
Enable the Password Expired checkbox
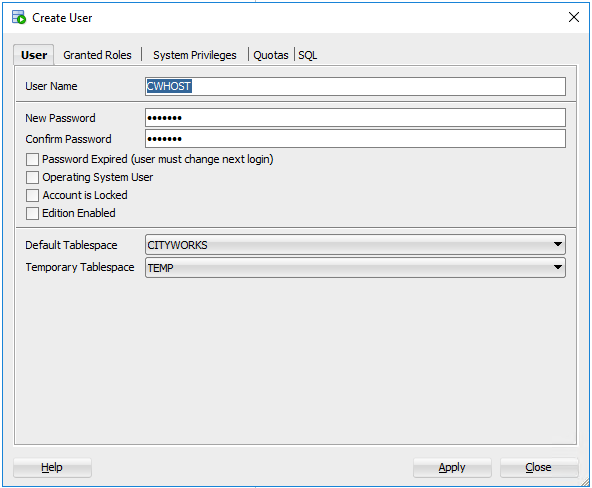pos(32,159)
